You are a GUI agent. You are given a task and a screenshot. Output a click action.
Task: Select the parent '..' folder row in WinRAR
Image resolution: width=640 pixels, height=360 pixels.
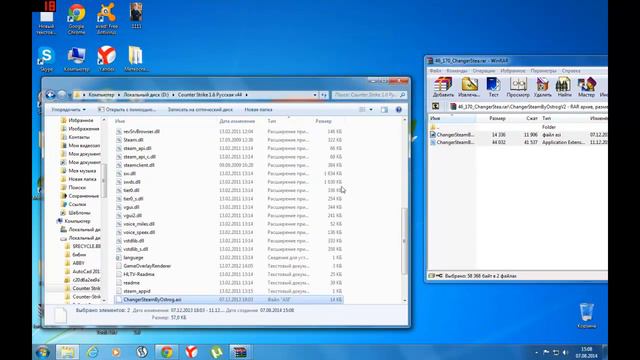coord(518,127)
